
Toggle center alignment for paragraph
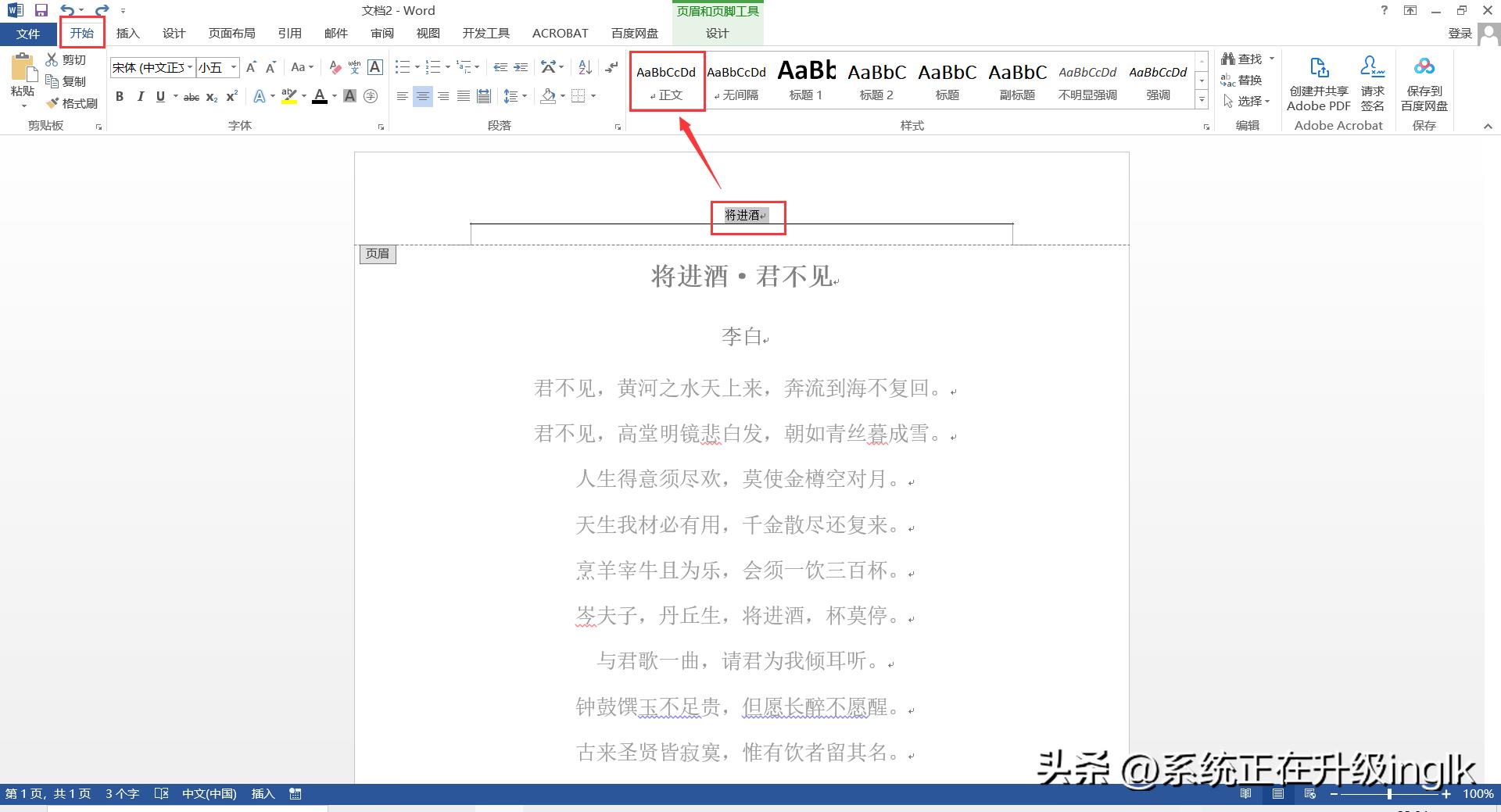click(422, 96)
